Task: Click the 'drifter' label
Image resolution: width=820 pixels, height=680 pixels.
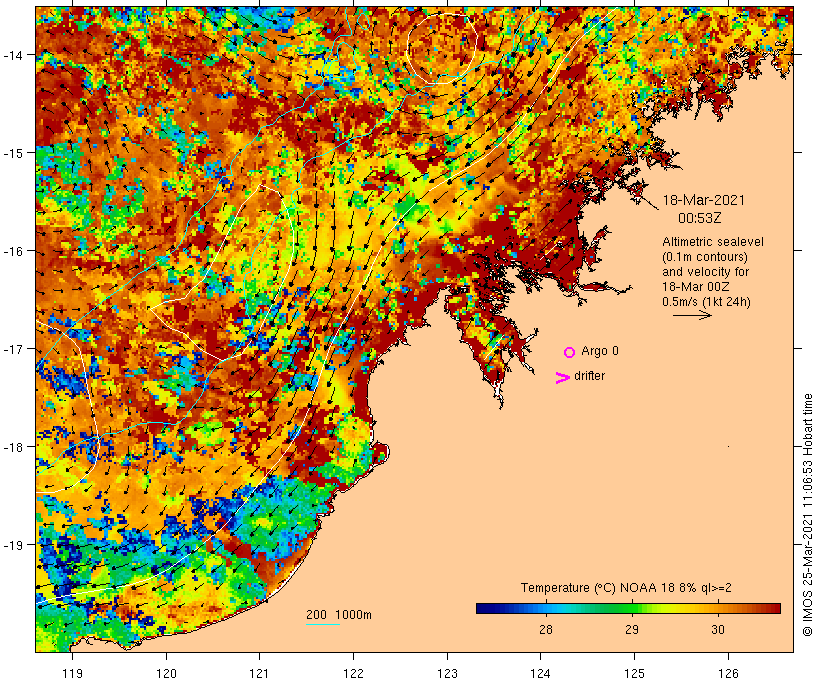Action: [589, 376]
